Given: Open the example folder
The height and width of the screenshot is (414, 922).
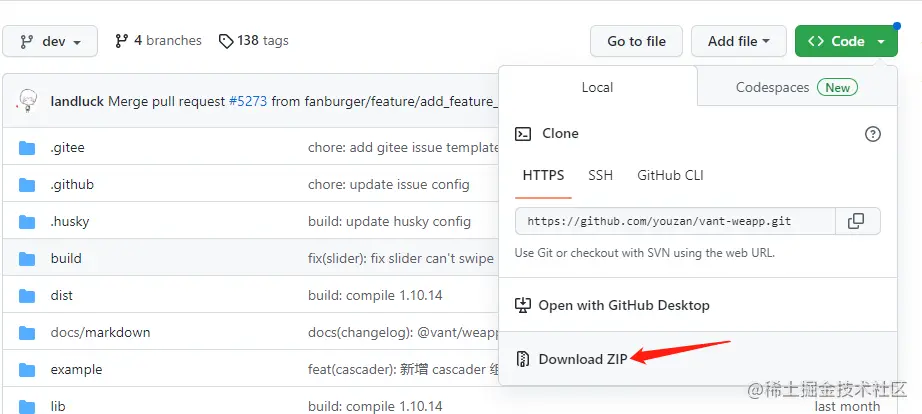Looking at the screenshot, I should point(76,369).
